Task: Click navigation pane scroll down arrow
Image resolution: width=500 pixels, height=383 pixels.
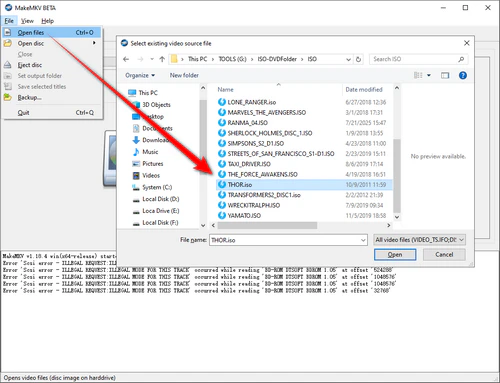Action: 203,225
